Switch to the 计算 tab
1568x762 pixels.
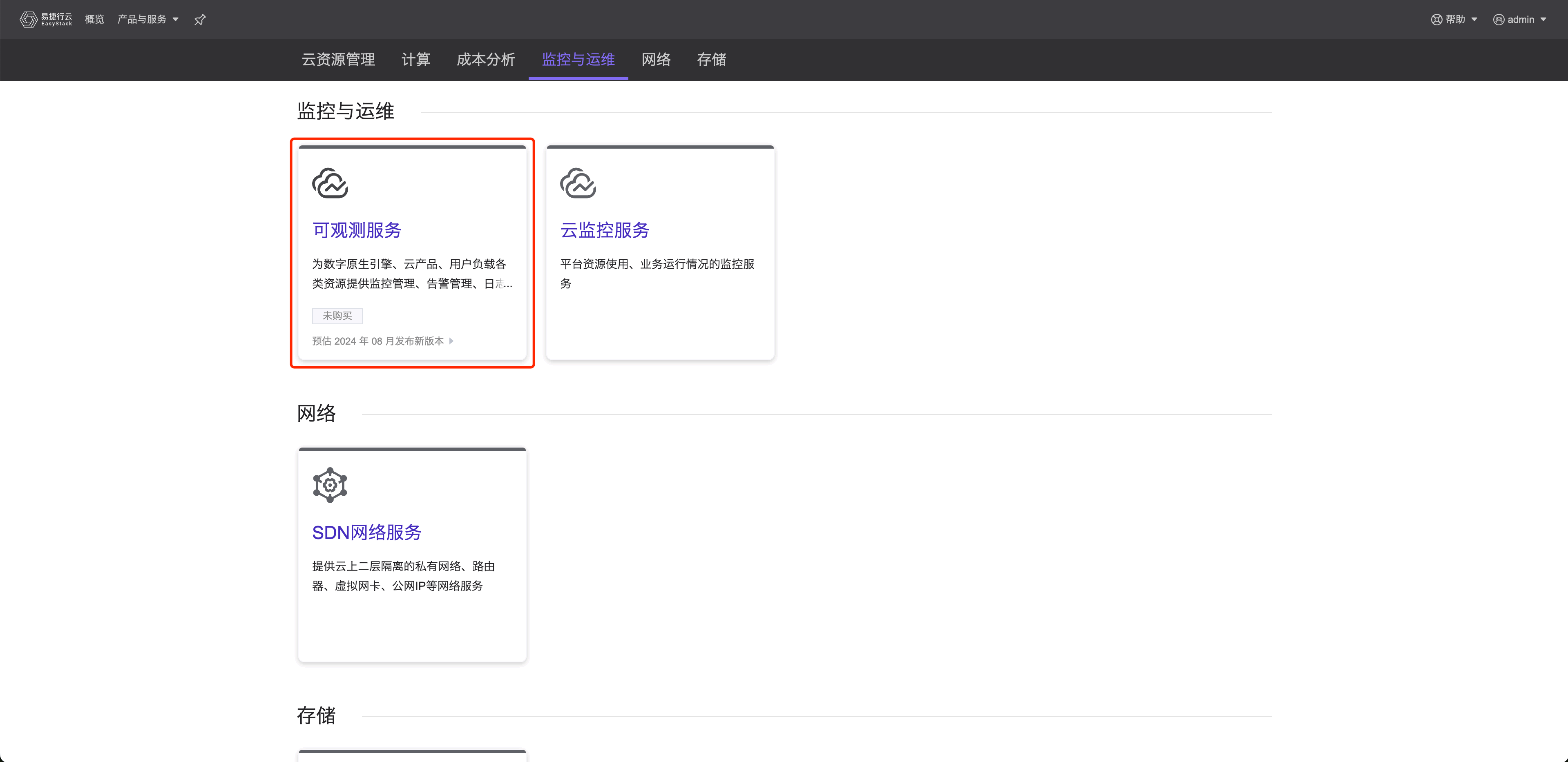tap(416, 60)
